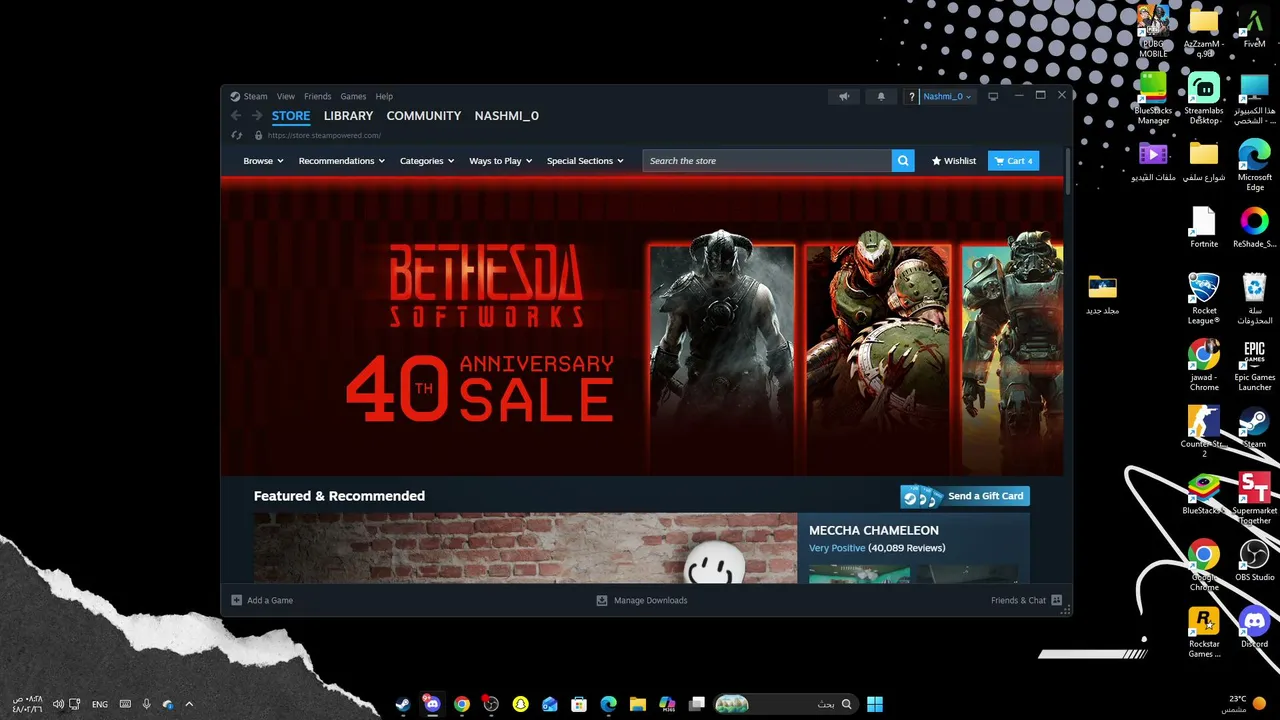Switch Steam to Big Picture mode

[x=993, y=96]
